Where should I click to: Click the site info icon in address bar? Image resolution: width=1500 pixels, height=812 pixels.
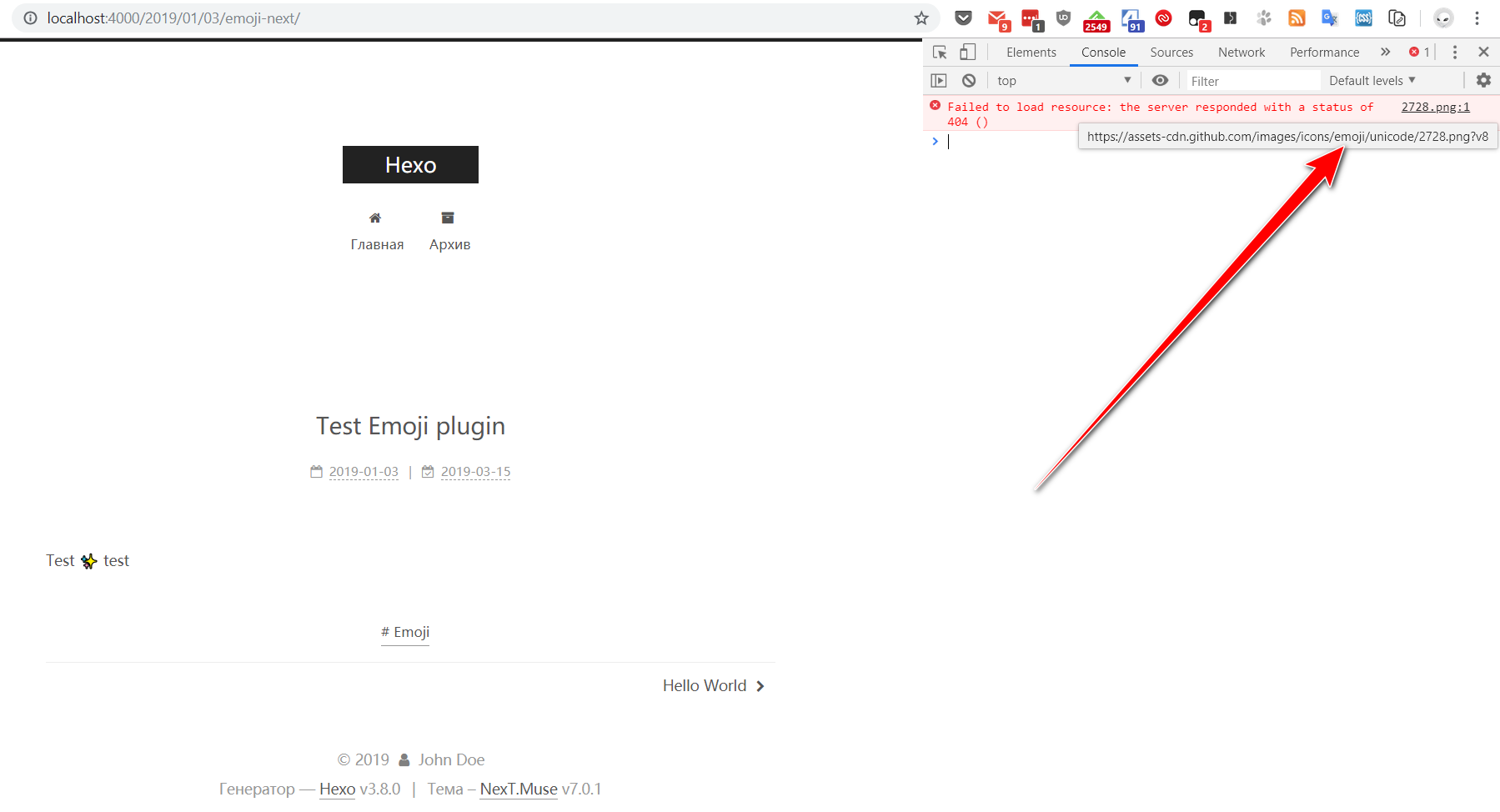(x=31, y=18)
